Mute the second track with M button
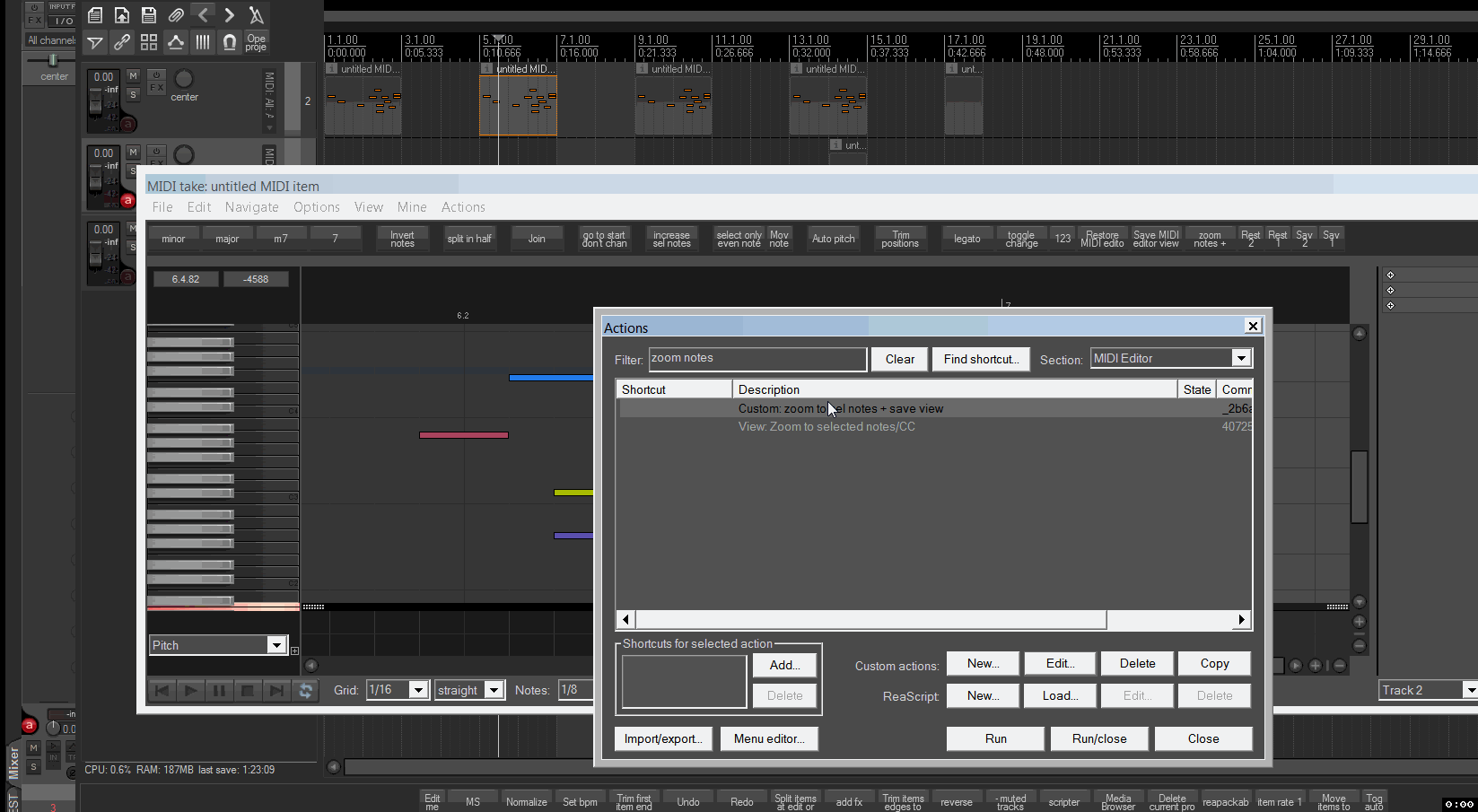Viewport: 1478px width, 812px height. pos(134,153)
